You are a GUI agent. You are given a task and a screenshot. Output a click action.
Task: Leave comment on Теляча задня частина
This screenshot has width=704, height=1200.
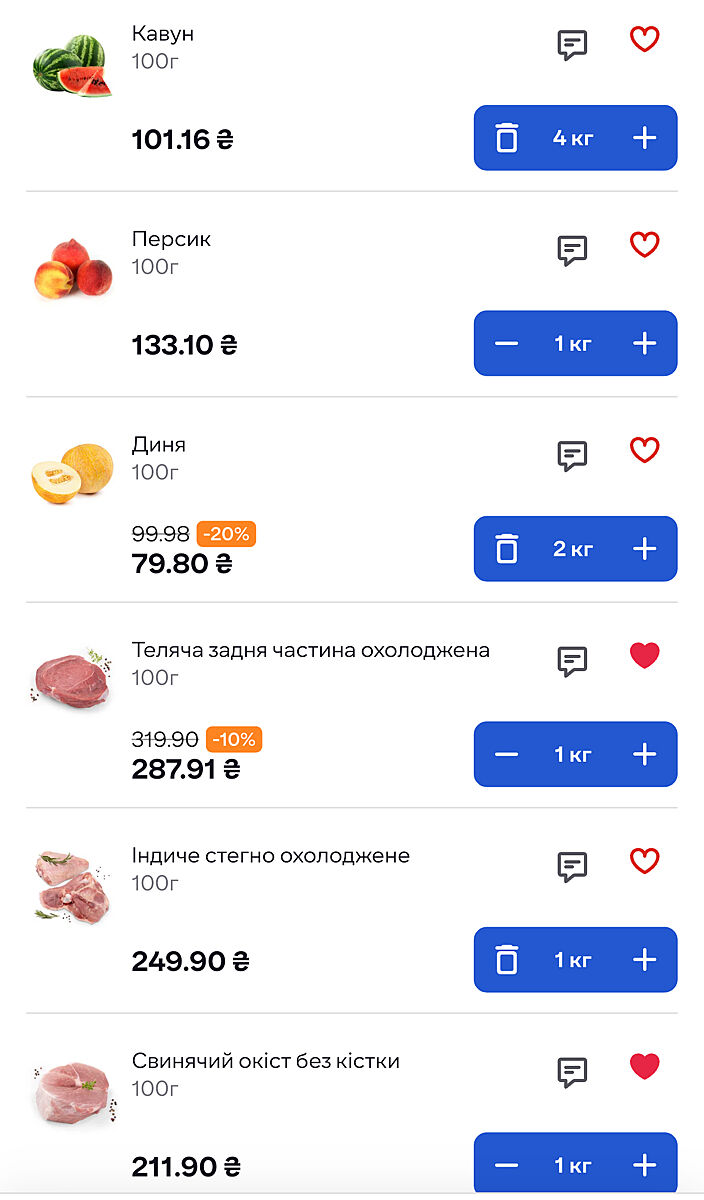pos(572,661)
